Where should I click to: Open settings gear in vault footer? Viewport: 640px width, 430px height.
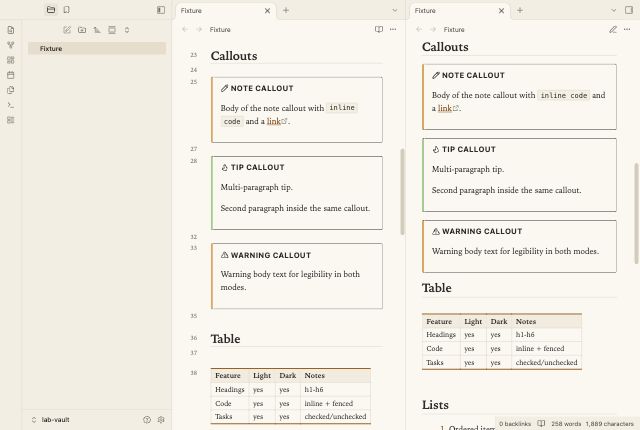point(161,419)
